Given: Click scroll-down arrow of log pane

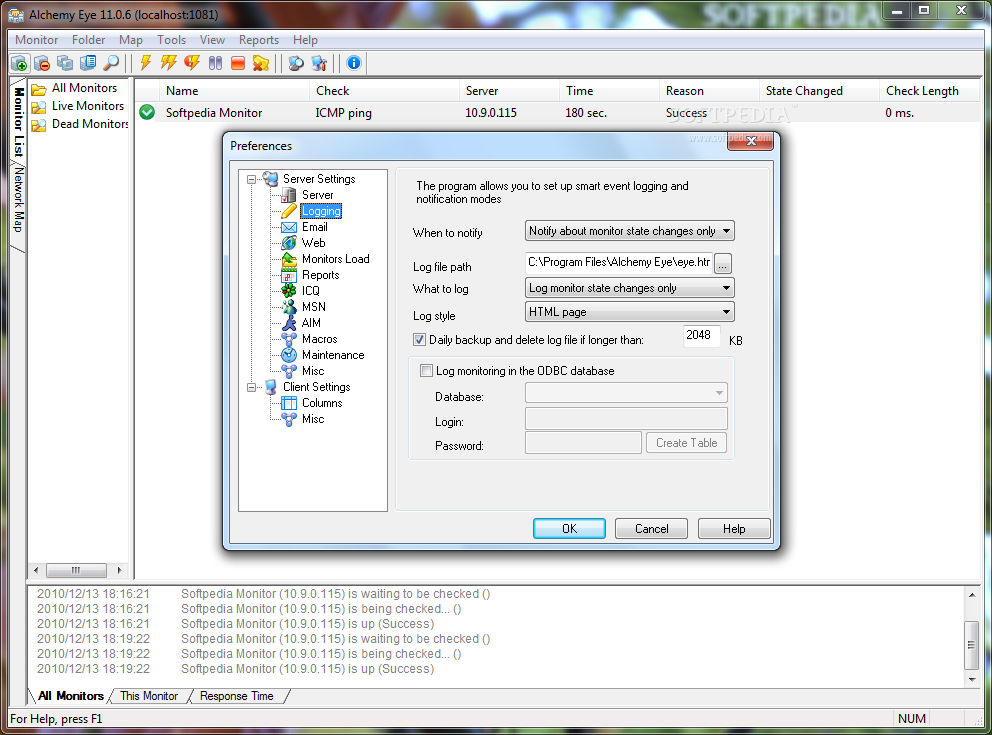Looking at the screenshot, I should click(x=972, y=680).
